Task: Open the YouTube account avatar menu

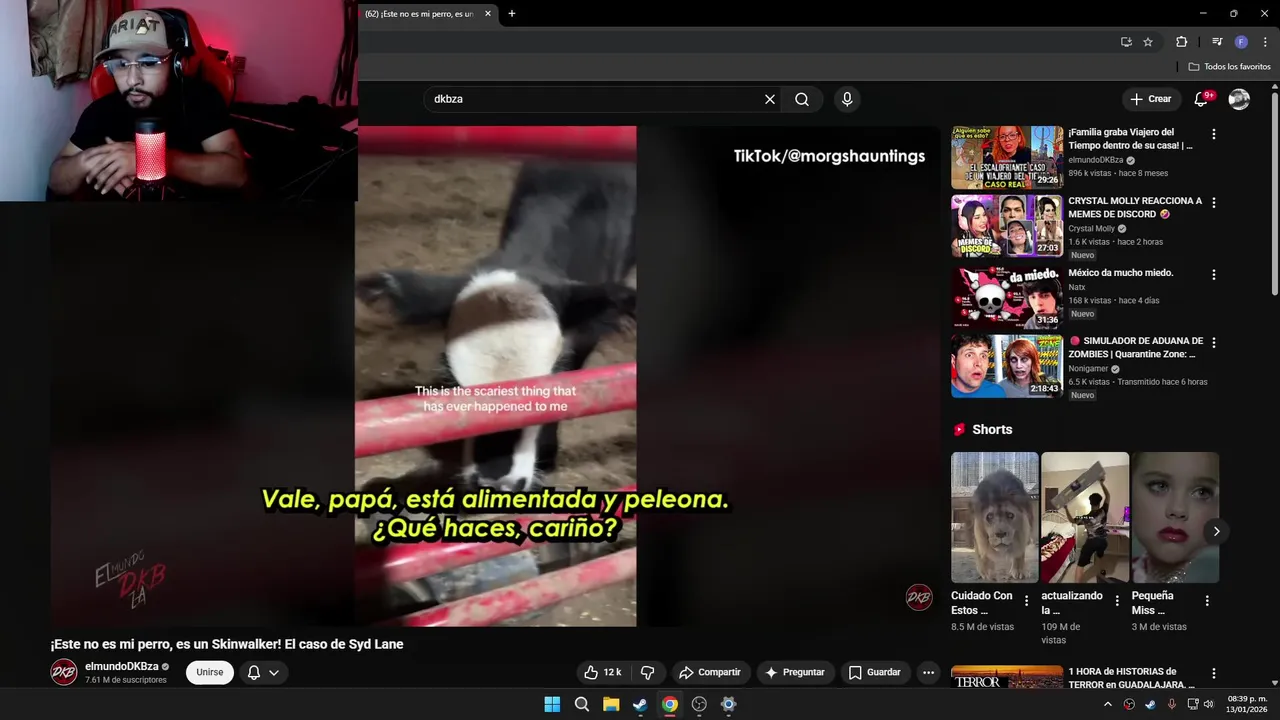Action: 1239,99
